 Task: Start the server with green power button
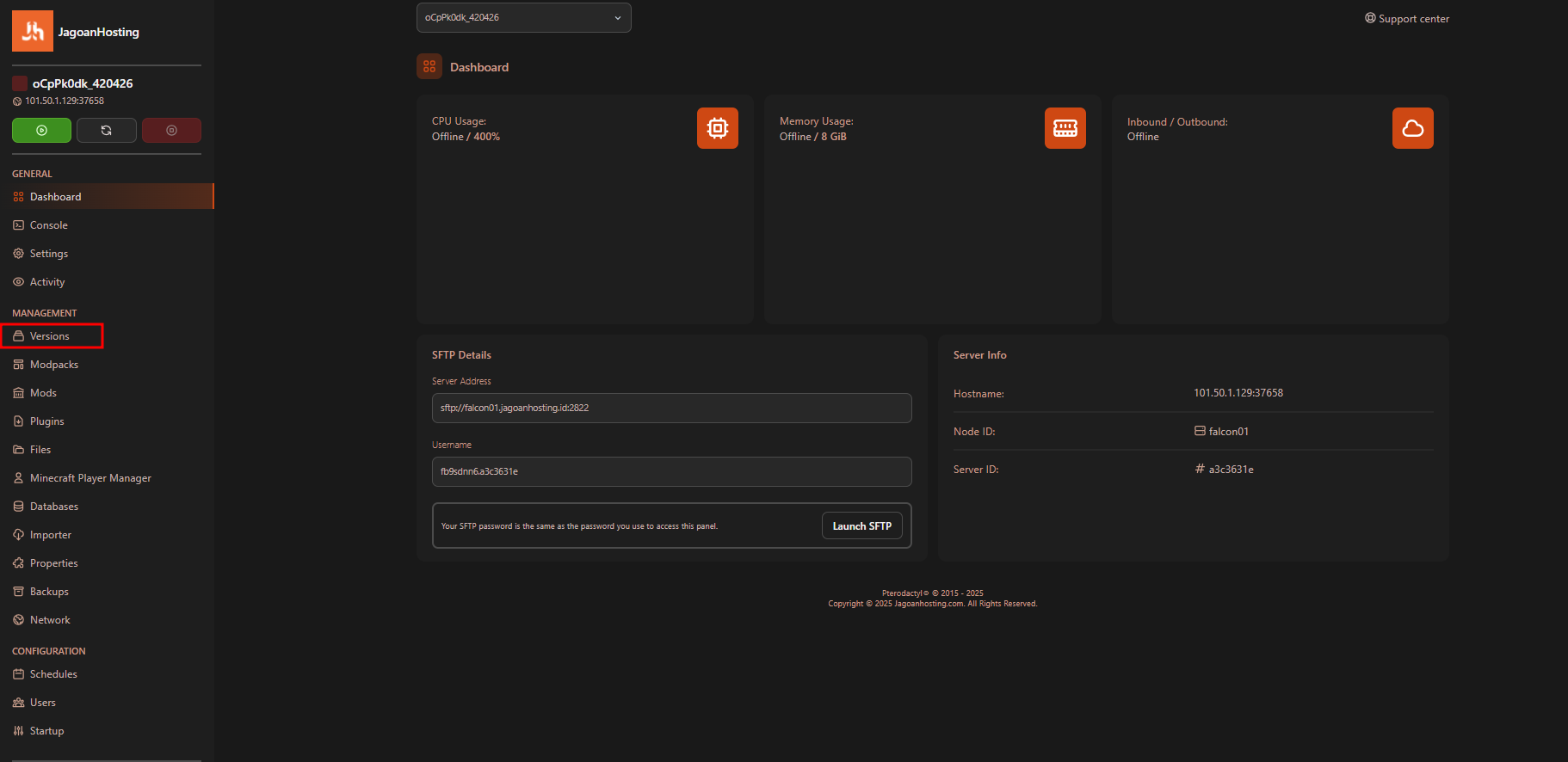[x=41, y=130]
